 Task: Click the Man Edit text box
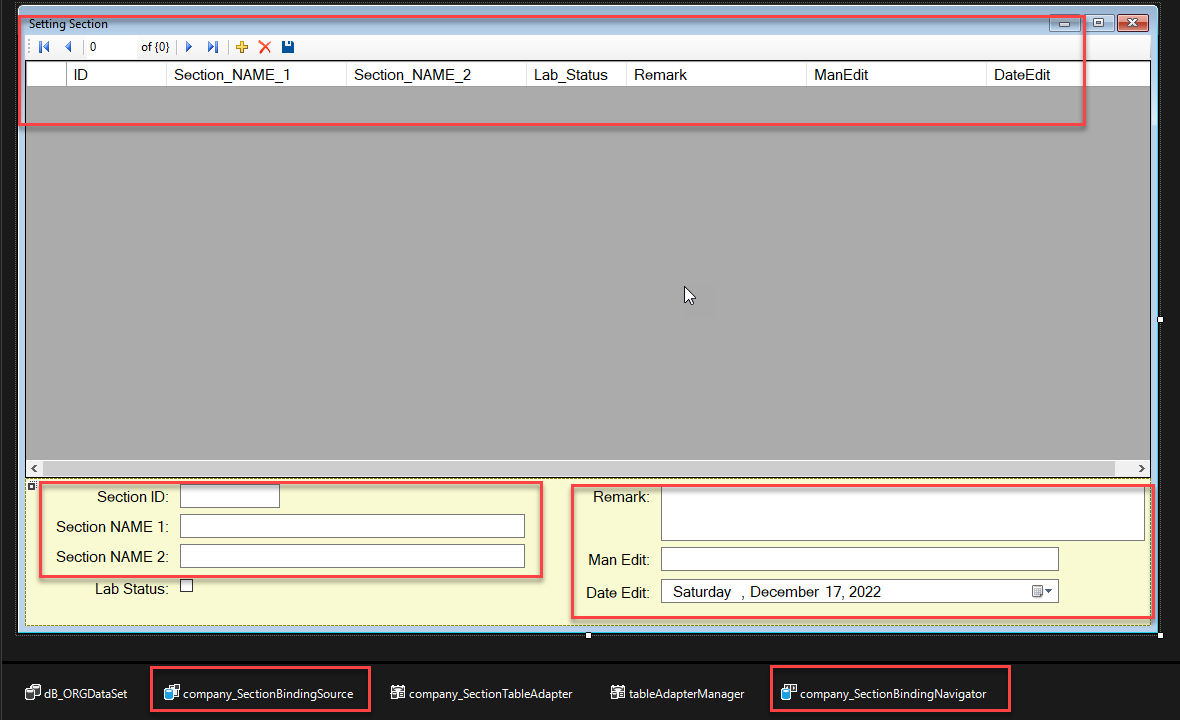pos(859,559)
